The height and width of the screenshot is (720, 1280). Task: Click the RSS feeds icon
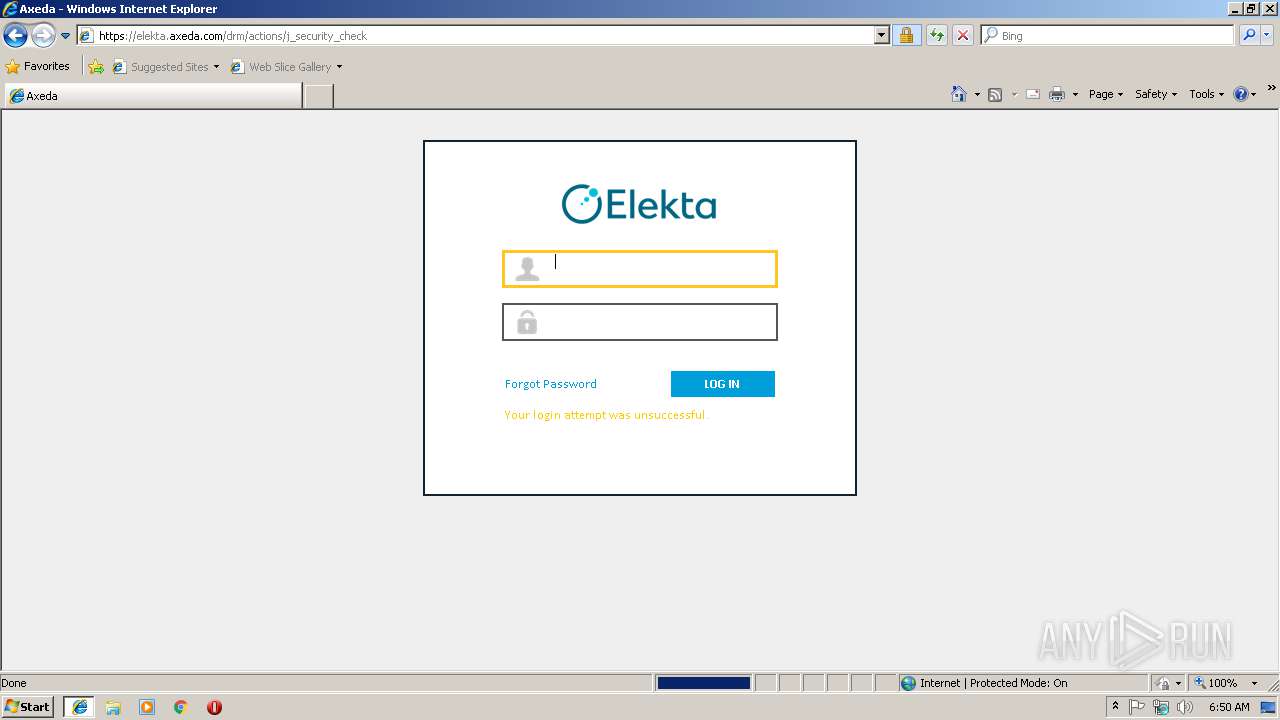(995, 94)
